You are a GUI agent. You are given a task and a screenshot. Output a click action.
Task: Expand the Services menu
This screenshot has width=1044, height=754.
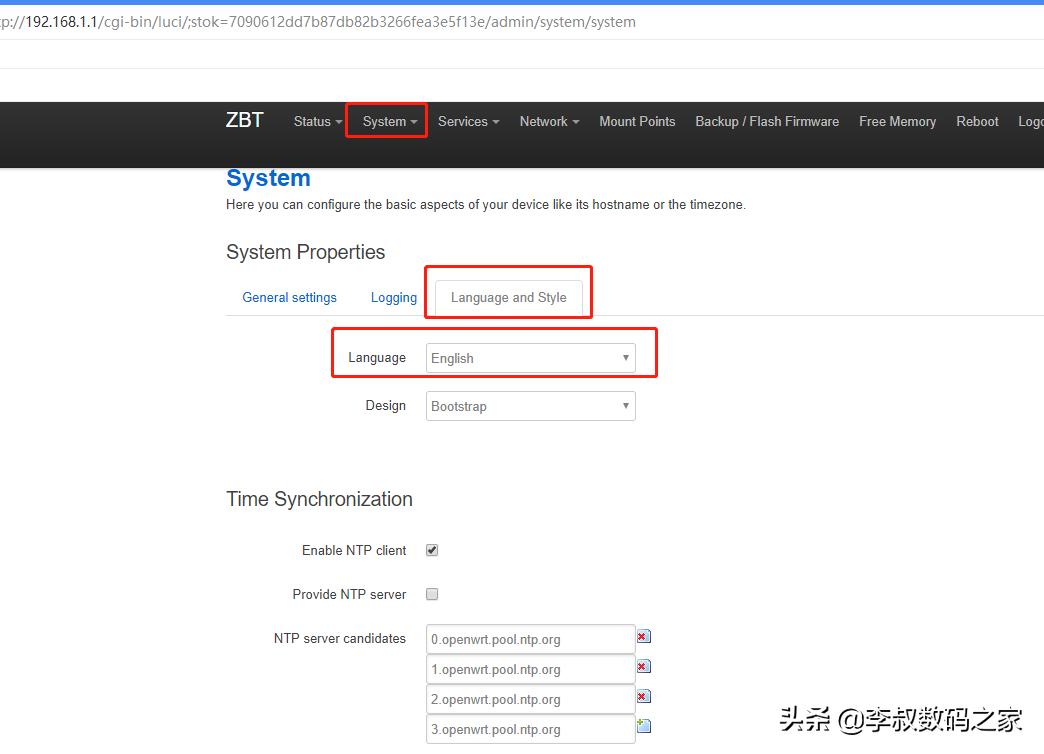point(468,121)
